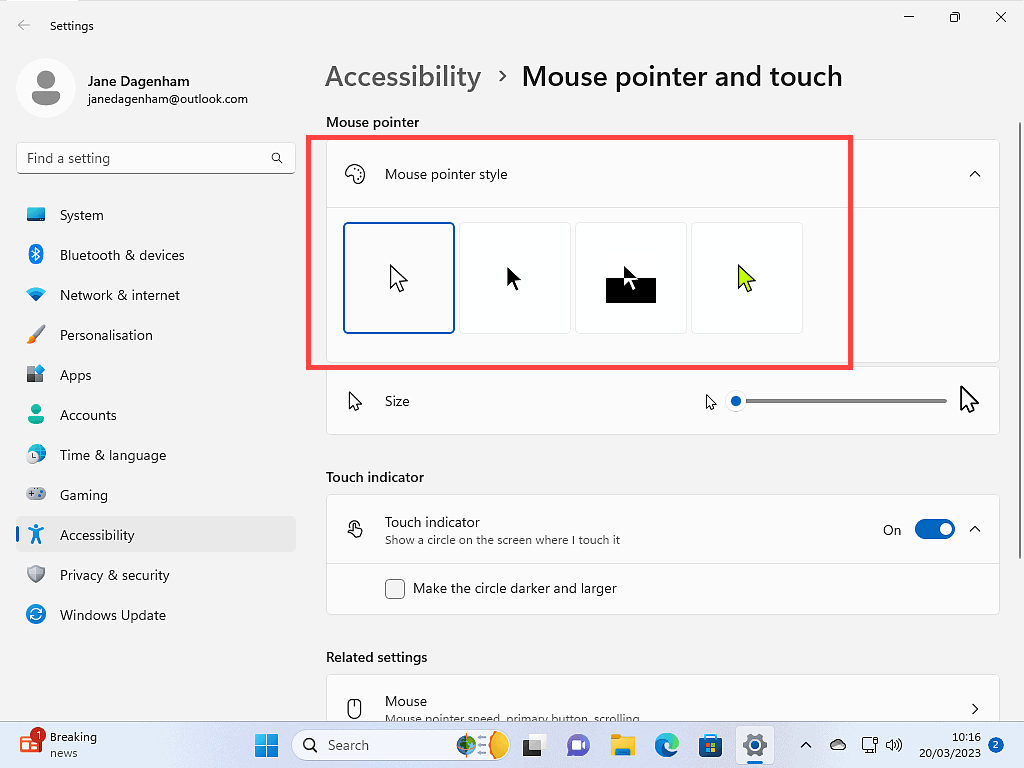Click the mouse pointer Size slider

(x=840, y=401)
